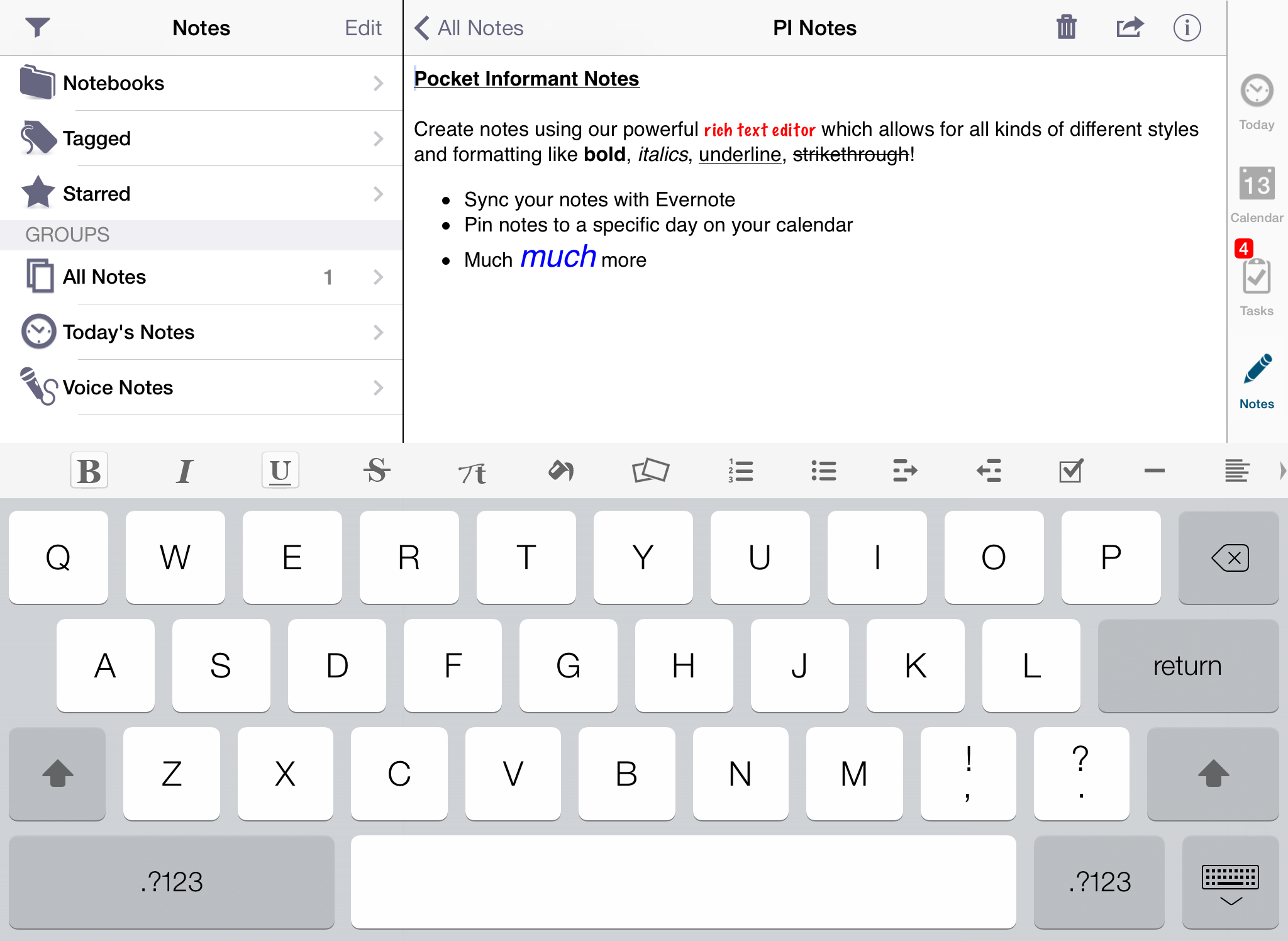Tap the highlight swatch cards icon
This screenshot has height=941, width=1288.
(x=650, y=470)
